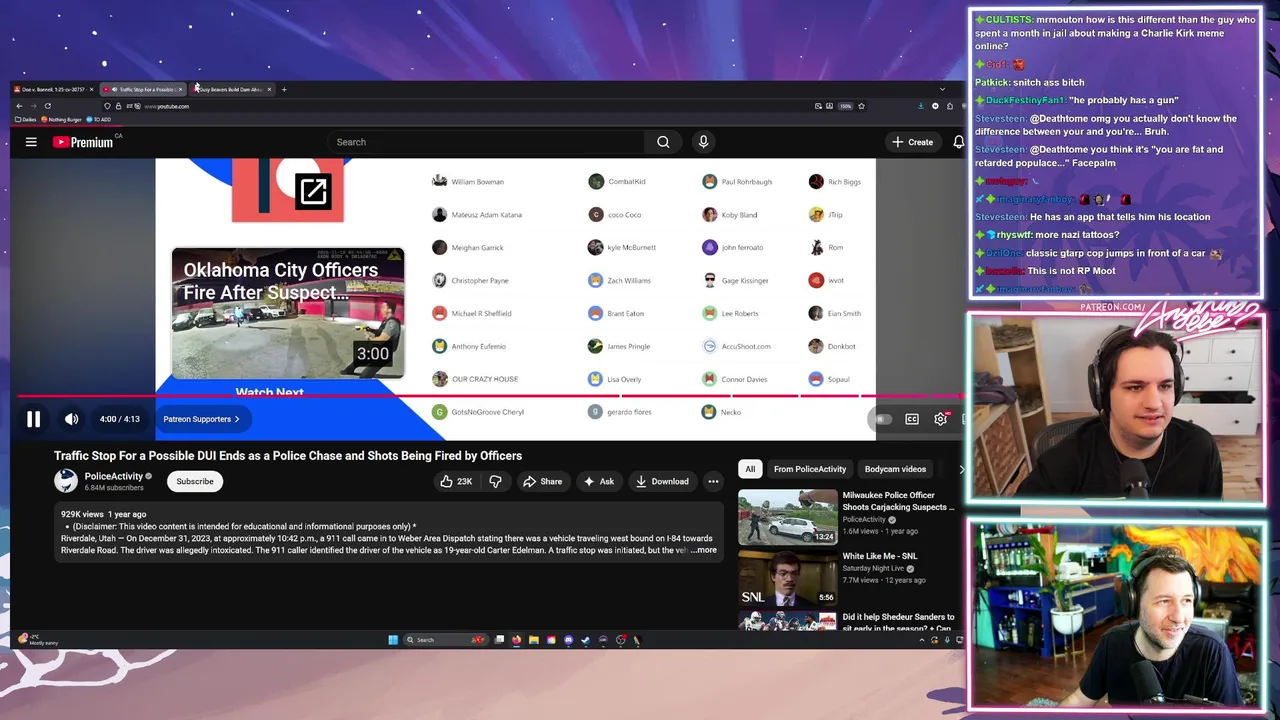Toggle the autoplay switch in player
Screen dimensions: 1280x720
[882, 419]
